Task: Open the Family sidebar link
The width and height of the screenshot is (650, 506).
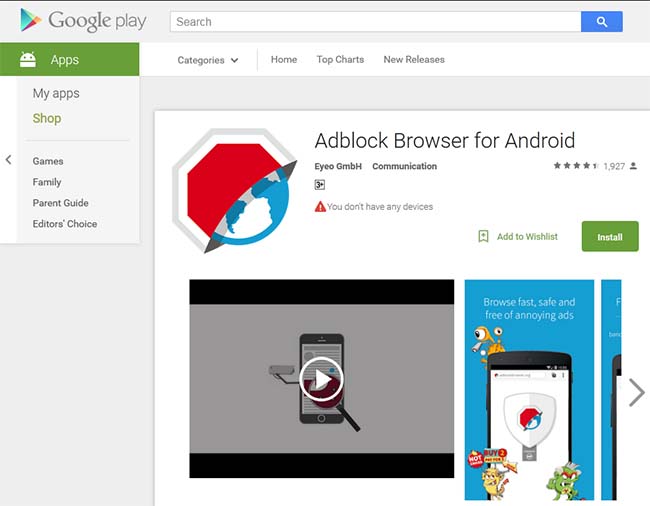Action: click(x=47, y=182)
